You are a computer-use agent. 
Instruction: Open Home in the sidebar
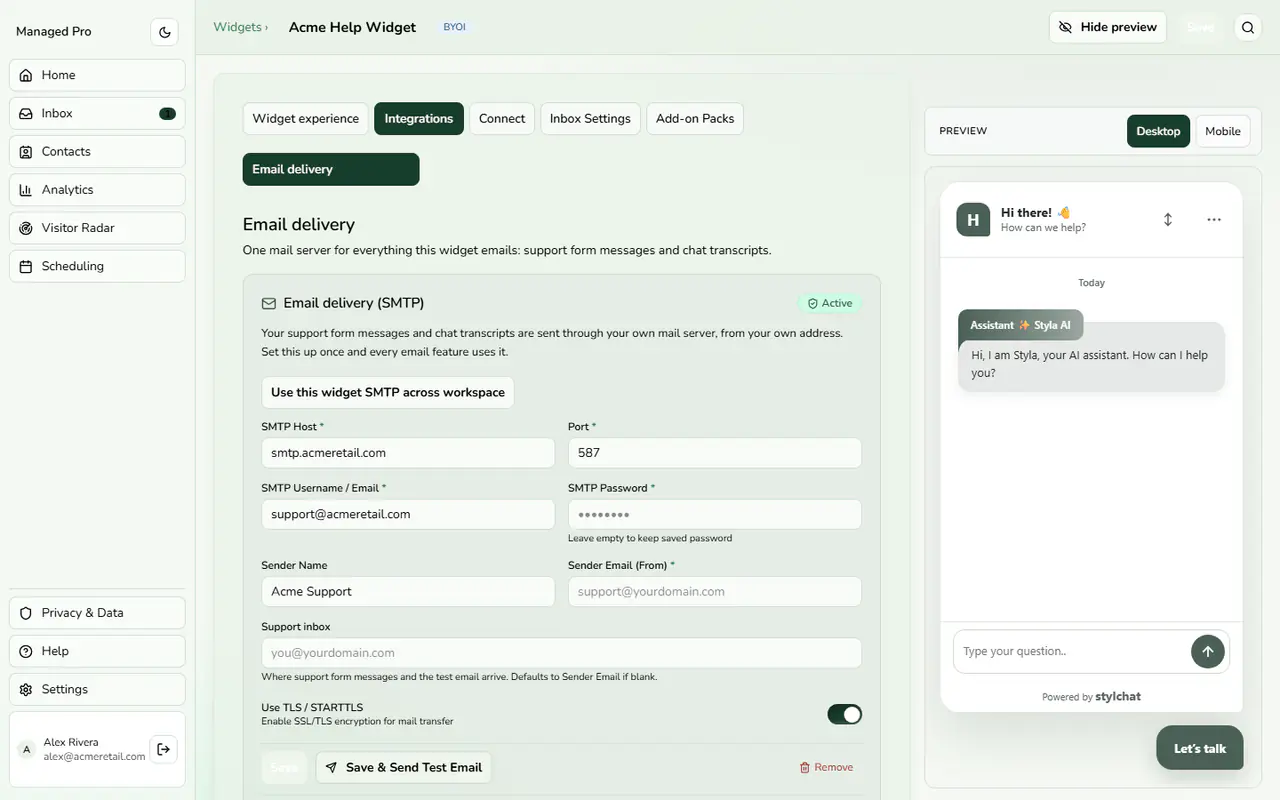click(97, 75)
